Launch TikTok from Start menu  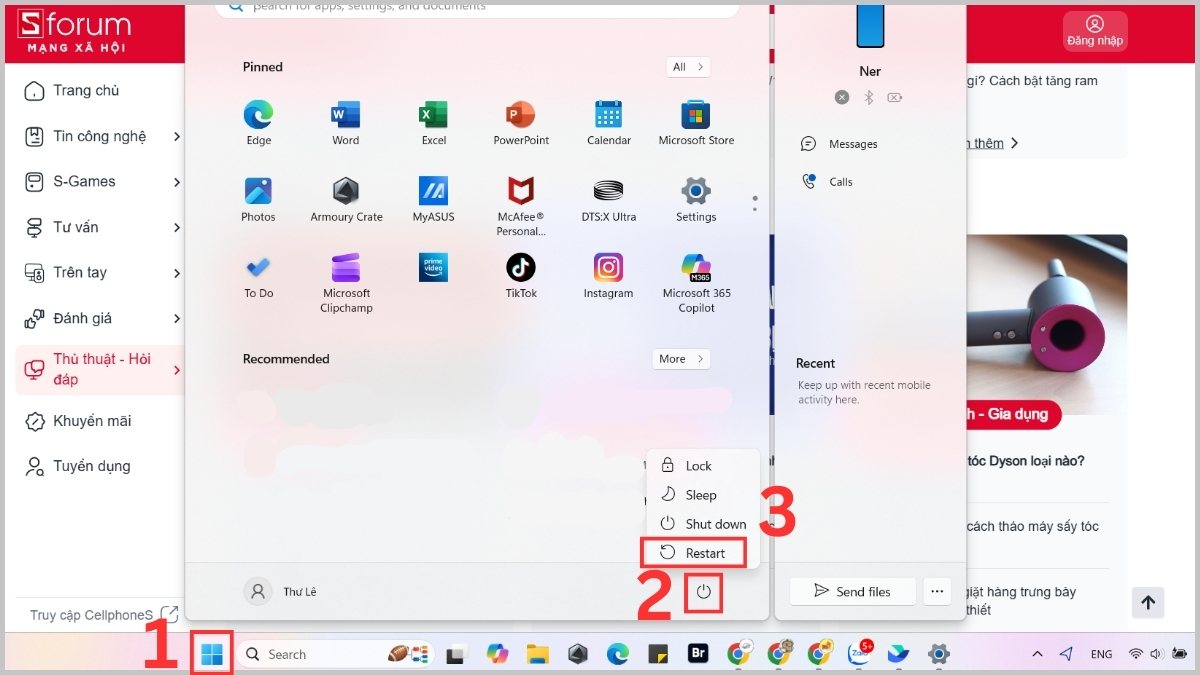[x=521, y=276]
